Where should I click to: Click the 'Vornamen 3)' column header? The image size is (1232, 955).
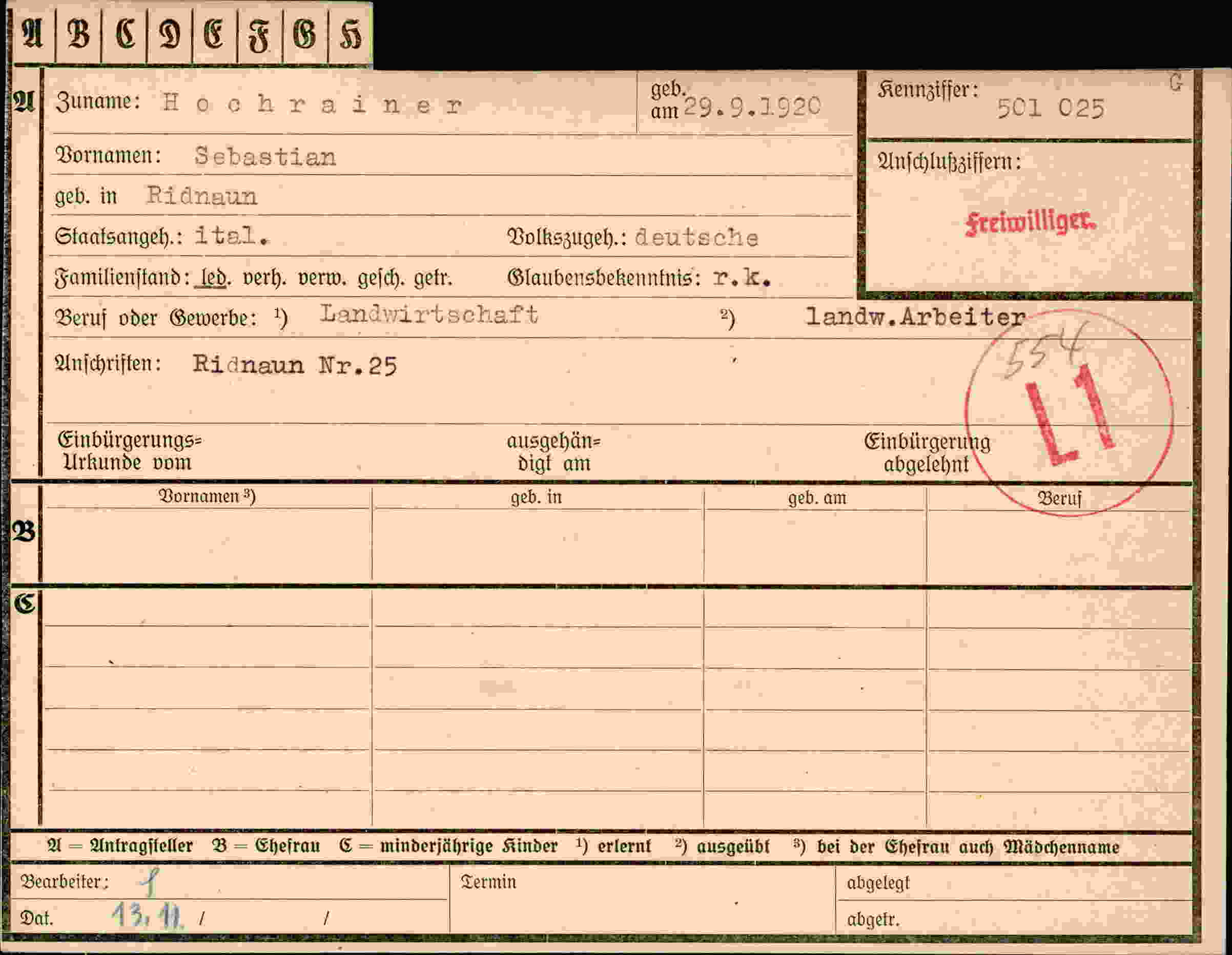(207, 496)
